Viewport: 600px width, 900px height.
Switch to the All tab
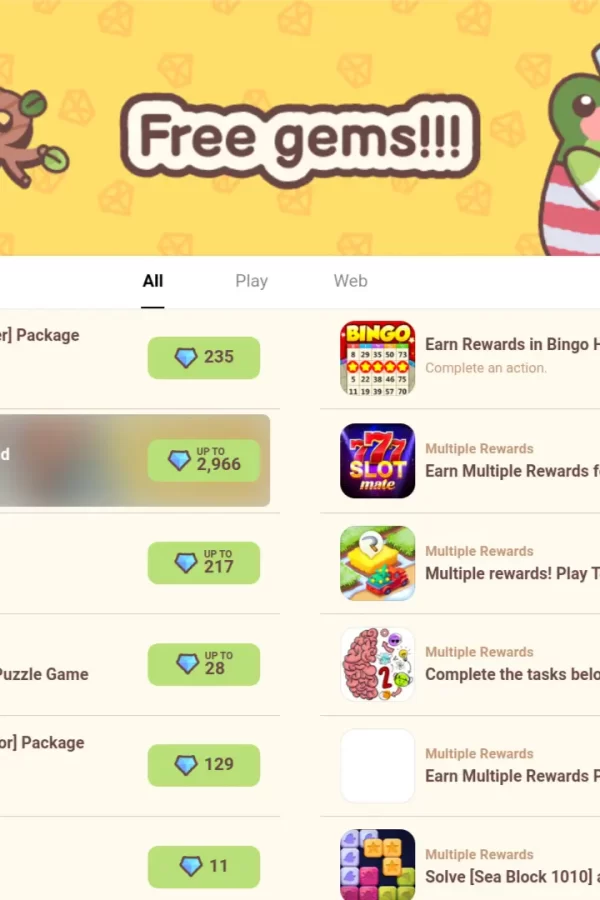pos(153,281)
